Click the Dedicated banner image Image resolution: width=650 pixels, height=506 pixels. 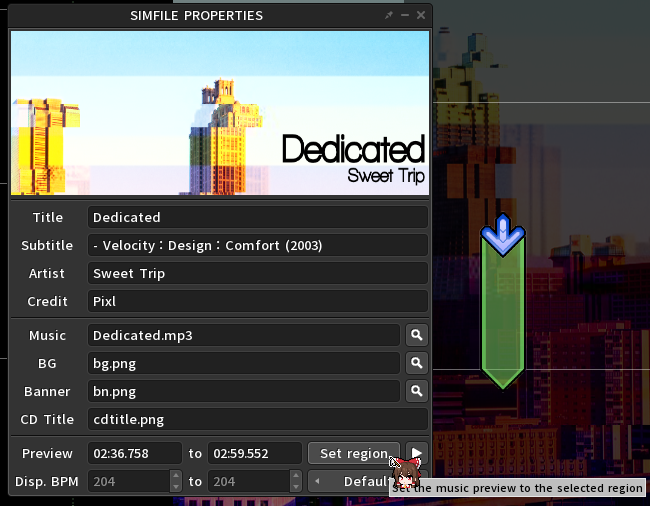220,113
